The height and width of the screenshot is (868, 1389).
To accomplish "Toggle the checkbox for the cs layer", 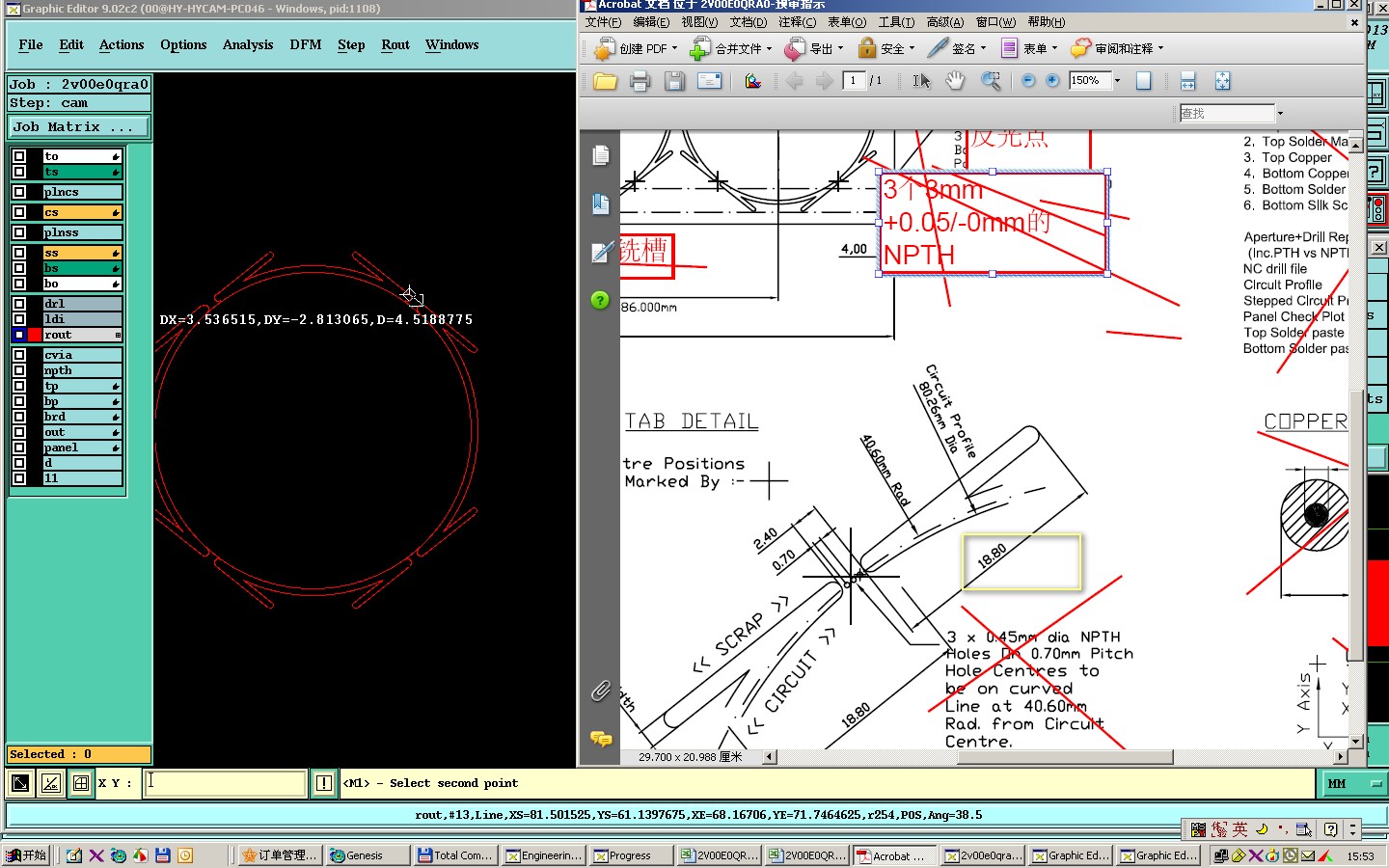I will (19, 212).
